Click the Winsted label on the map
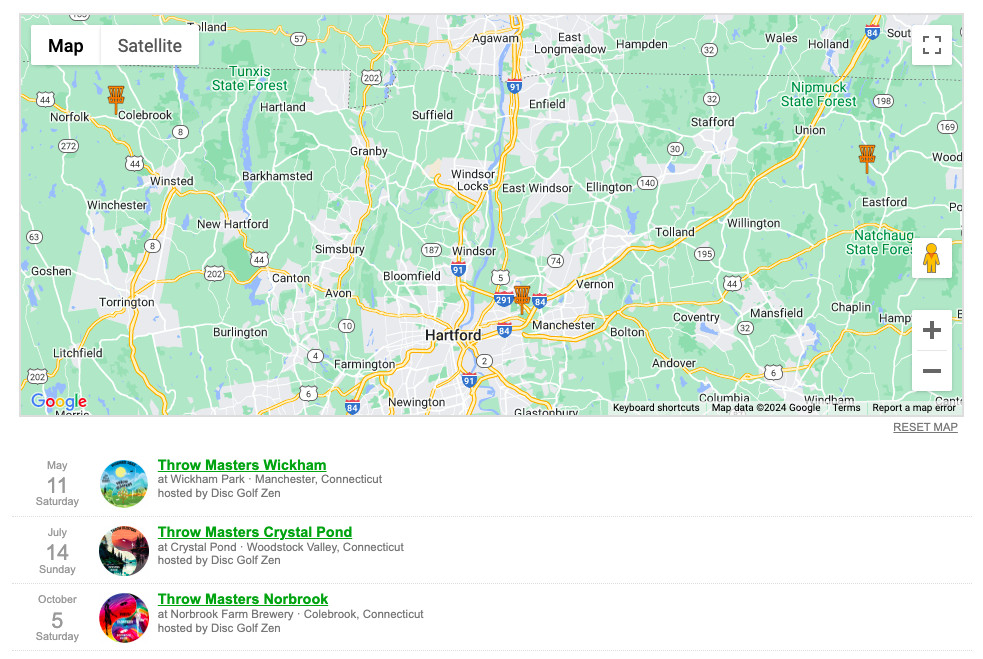 (x=172, y=181)
